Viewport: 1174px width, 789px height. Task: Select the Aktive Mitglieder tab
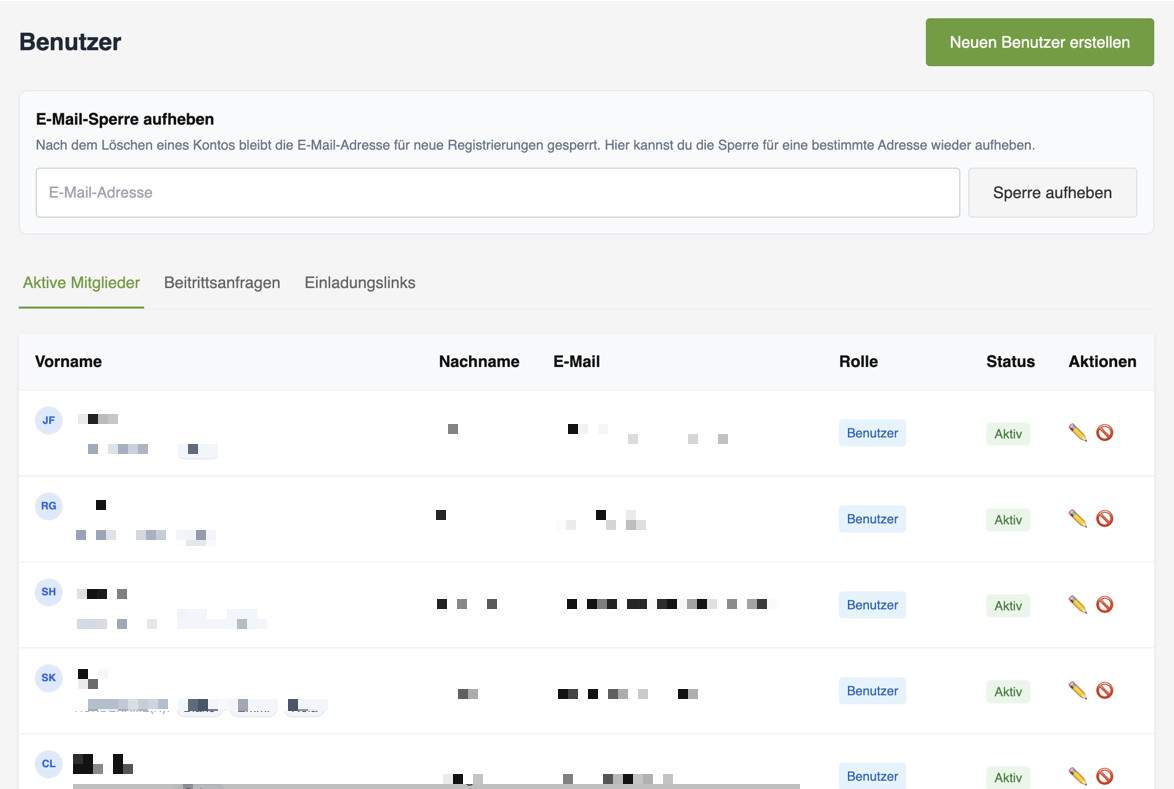(x=82, y=283)
